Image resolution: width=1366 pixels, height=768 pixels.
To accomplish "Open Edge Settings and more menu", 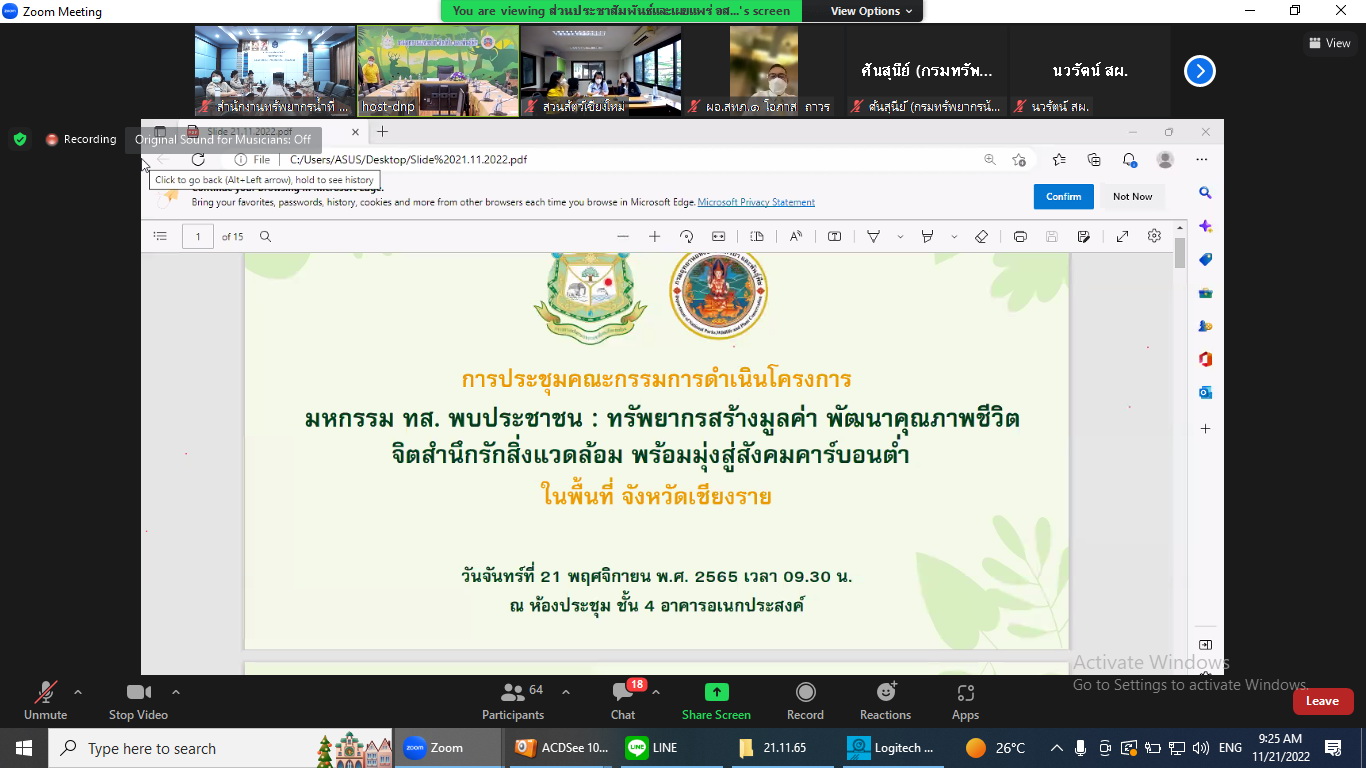I will [x=1202, y=160].
